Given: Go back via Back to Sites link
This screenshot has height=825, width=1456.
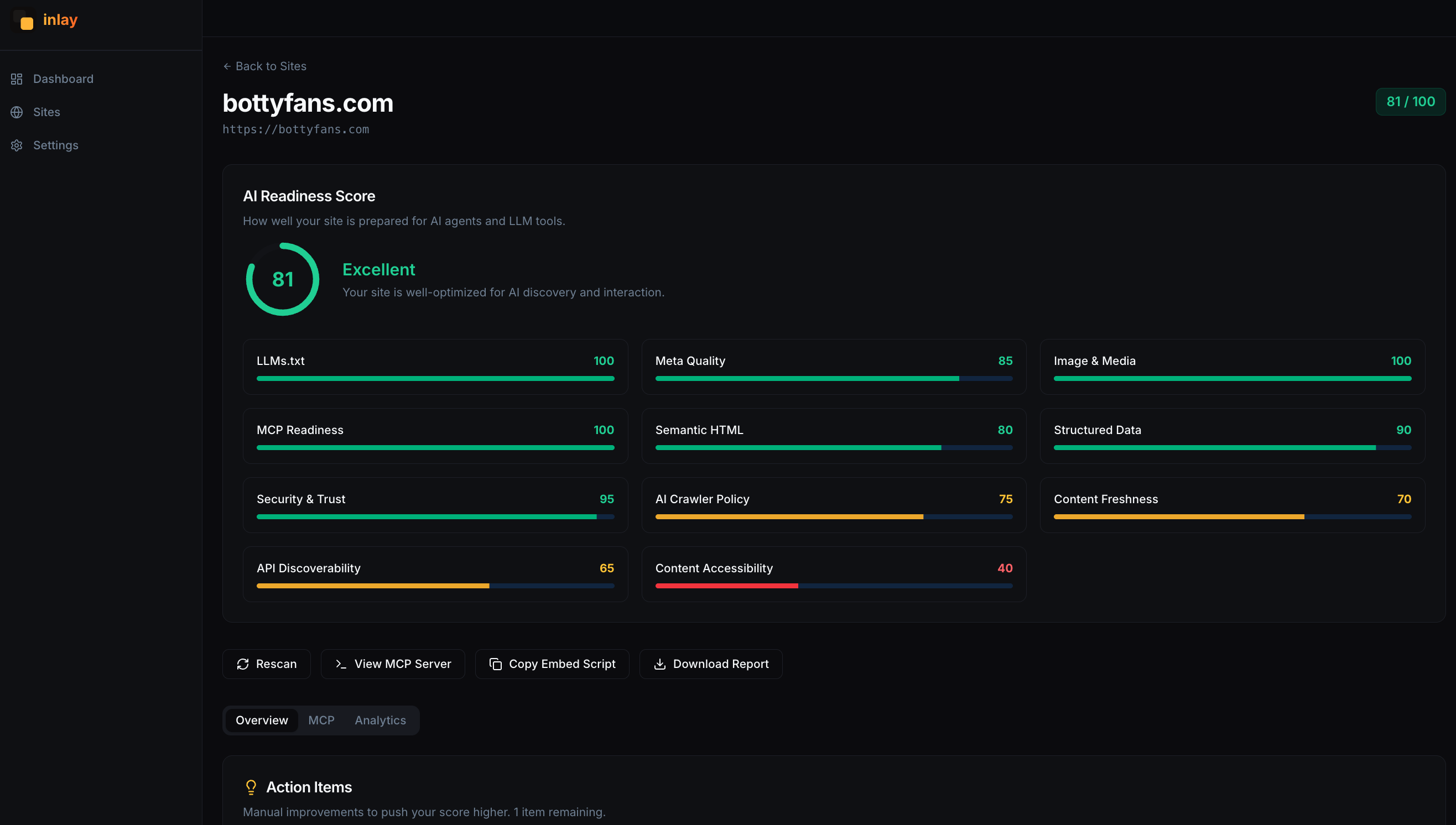Looking at the screenshot, I should [x=264, y=66].
